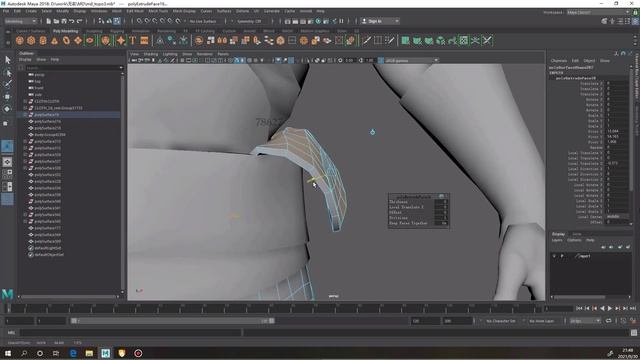This screenshot has width=640, height=360.
Task: Select the persp camera in Outliner
Action: point(39,75)
